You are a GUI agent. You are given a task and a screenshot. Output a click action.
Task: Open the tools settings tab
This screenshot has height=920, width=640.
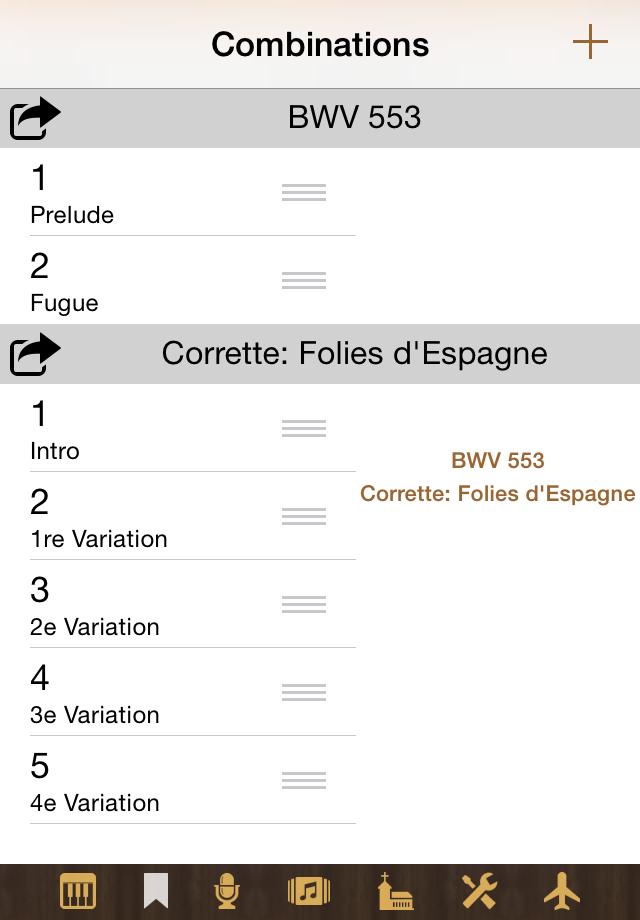pyautogui.click(x=479, y=890)
